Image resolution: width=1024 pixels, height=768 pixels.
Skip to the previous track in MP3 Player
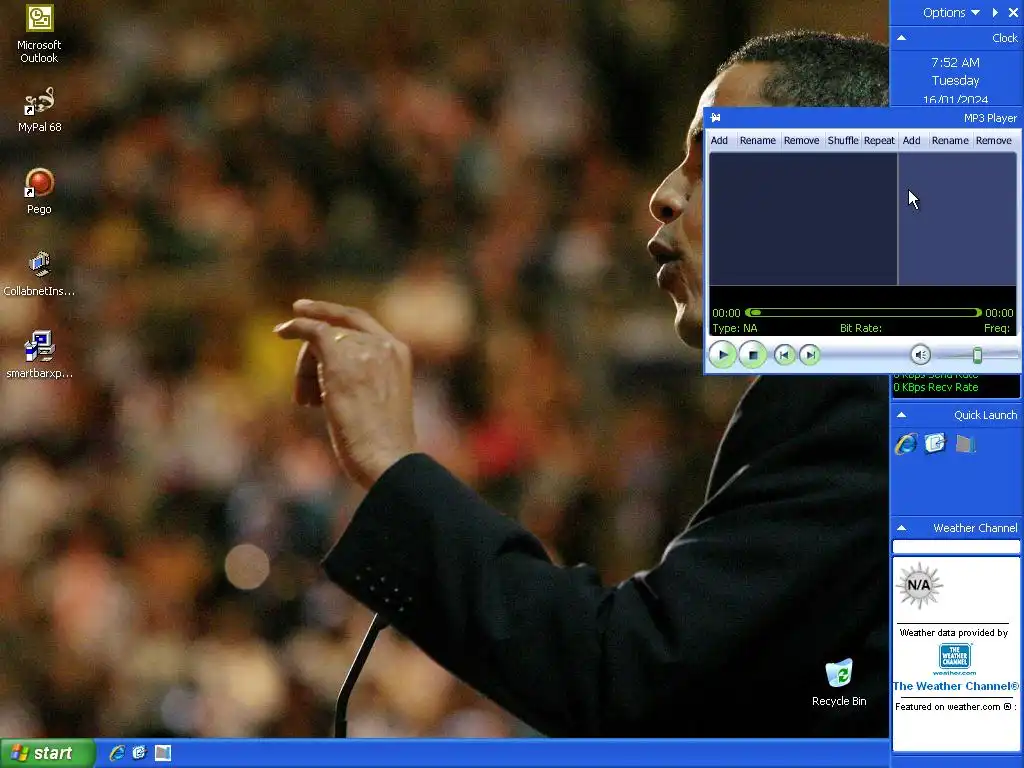pos(784,355)
